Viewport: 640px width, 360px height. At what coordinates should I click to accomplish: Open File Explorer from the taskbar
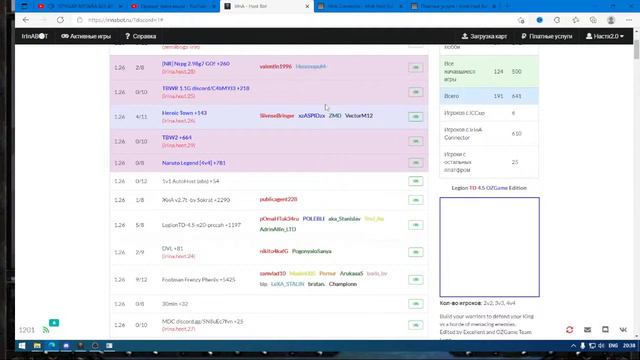pyautogui.click(x=37, y=346)
